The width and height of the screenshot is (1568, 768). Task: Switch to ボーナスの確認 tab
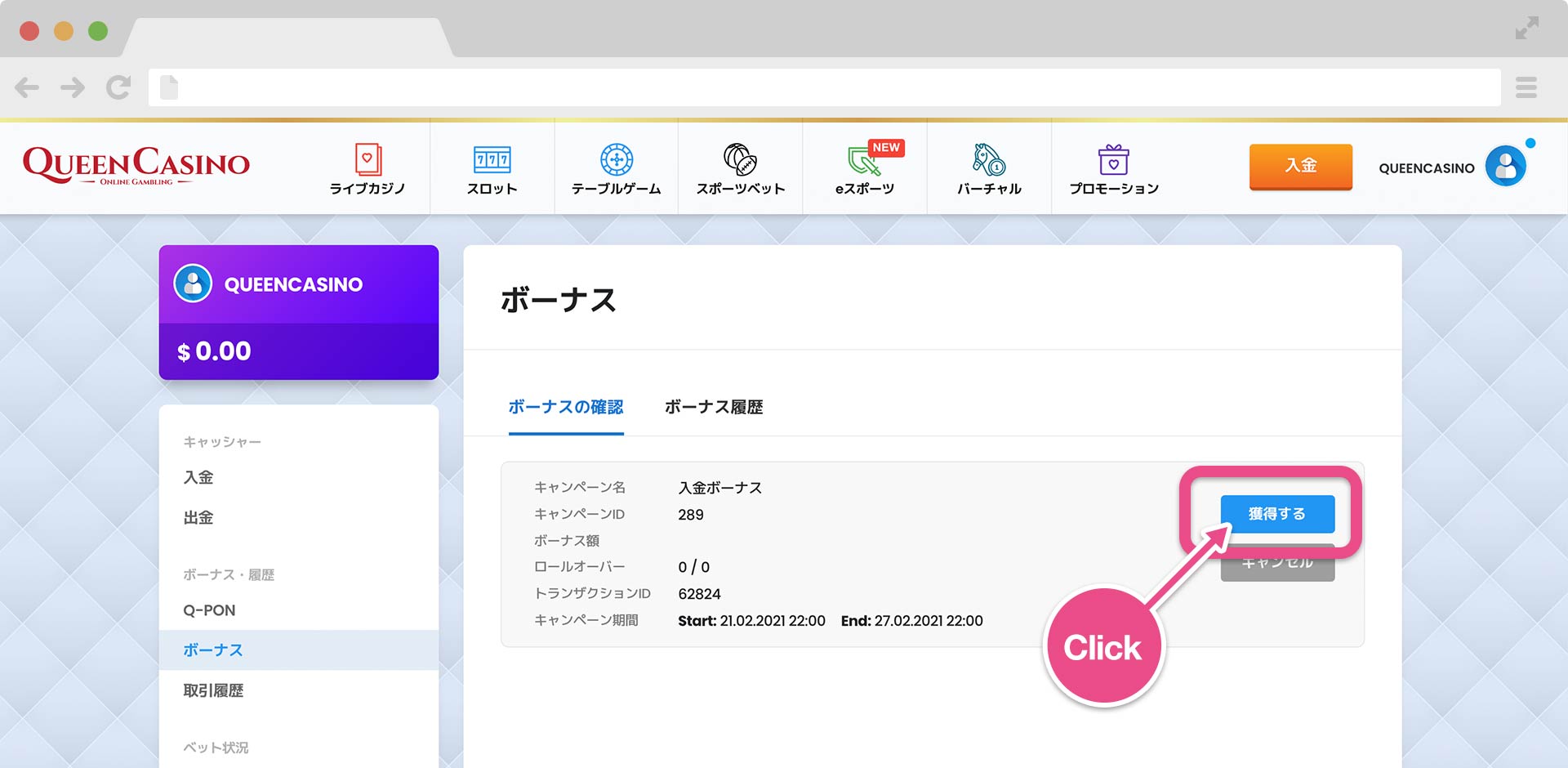pyautogui.click(x=566, y=407)
